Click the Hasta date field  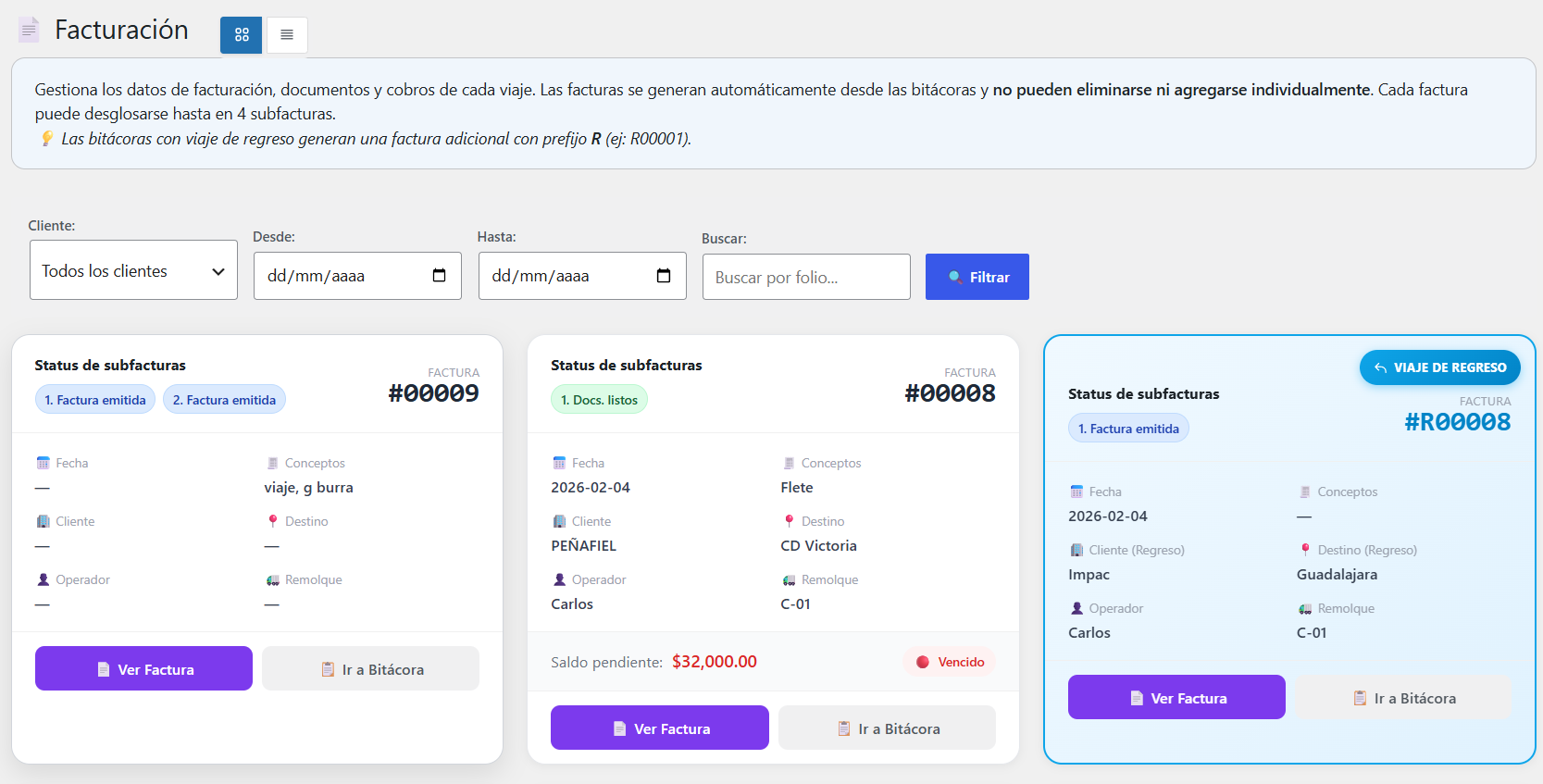pos(582,276)
